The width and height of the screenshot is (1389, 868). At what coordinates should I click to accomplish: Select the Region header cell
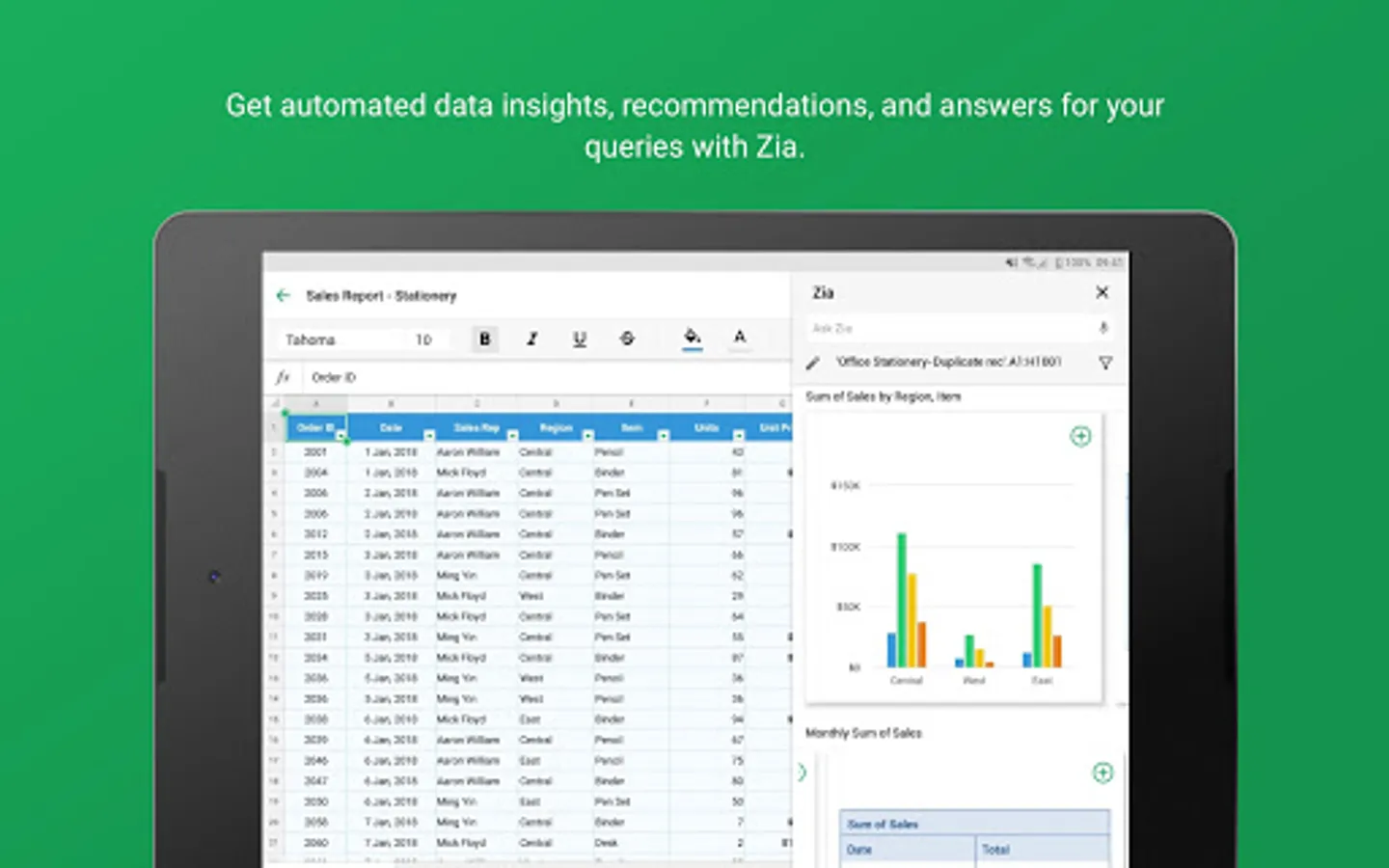click(556, 427)
